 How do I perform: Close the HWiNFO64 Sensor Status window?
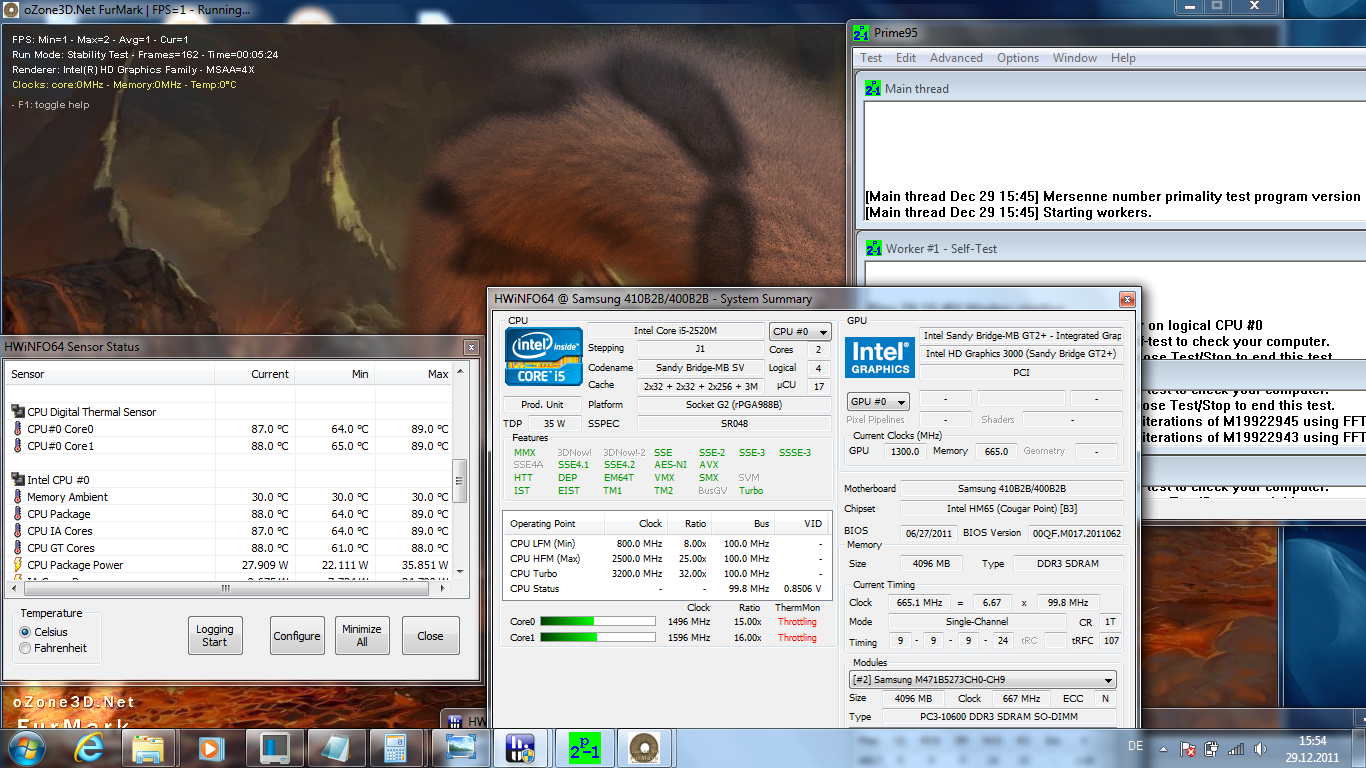(471, 347)
